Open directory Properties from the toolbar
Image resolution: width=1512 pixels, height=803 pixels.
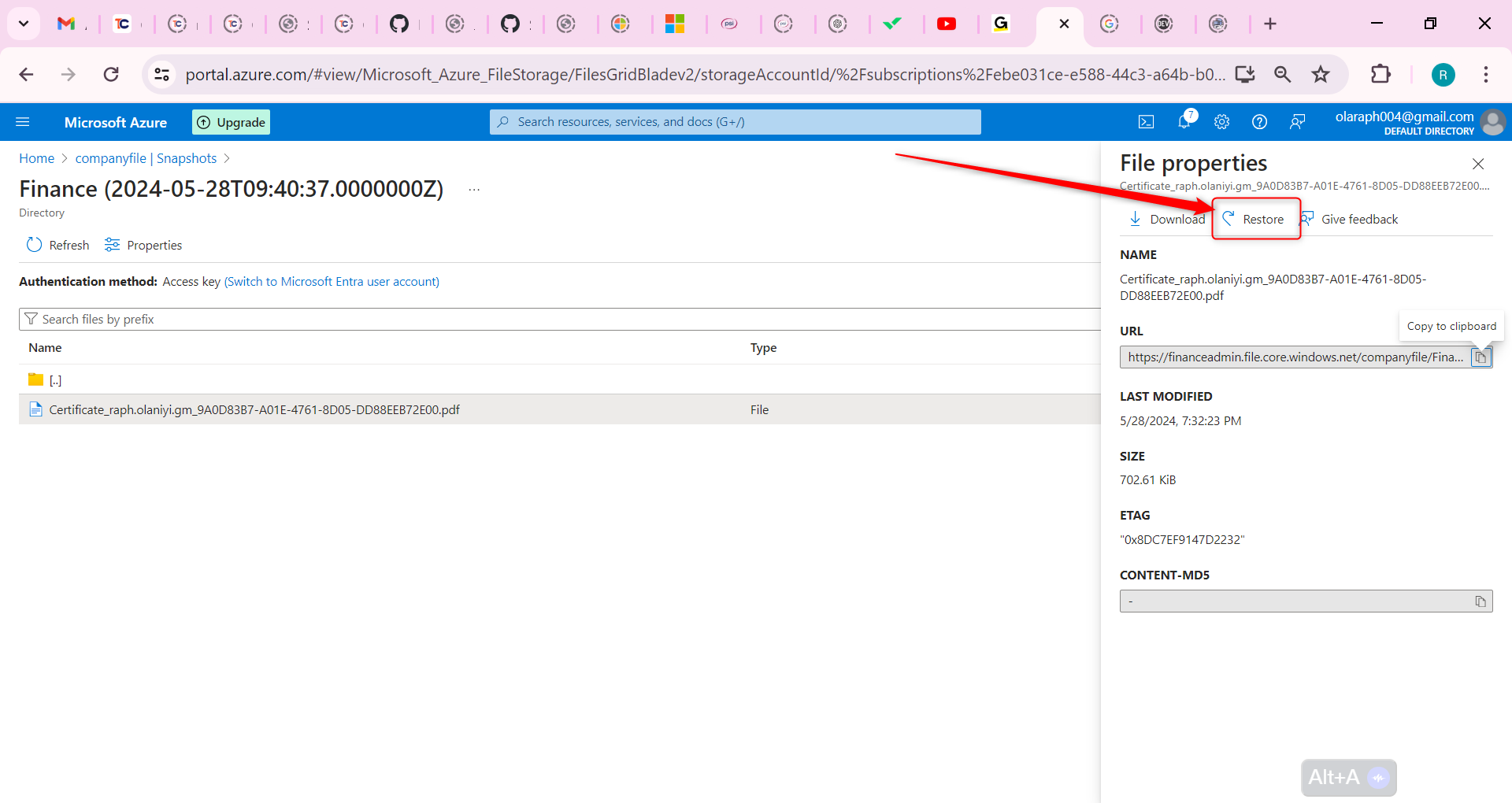pyautogui.click(x=143, y=245)
